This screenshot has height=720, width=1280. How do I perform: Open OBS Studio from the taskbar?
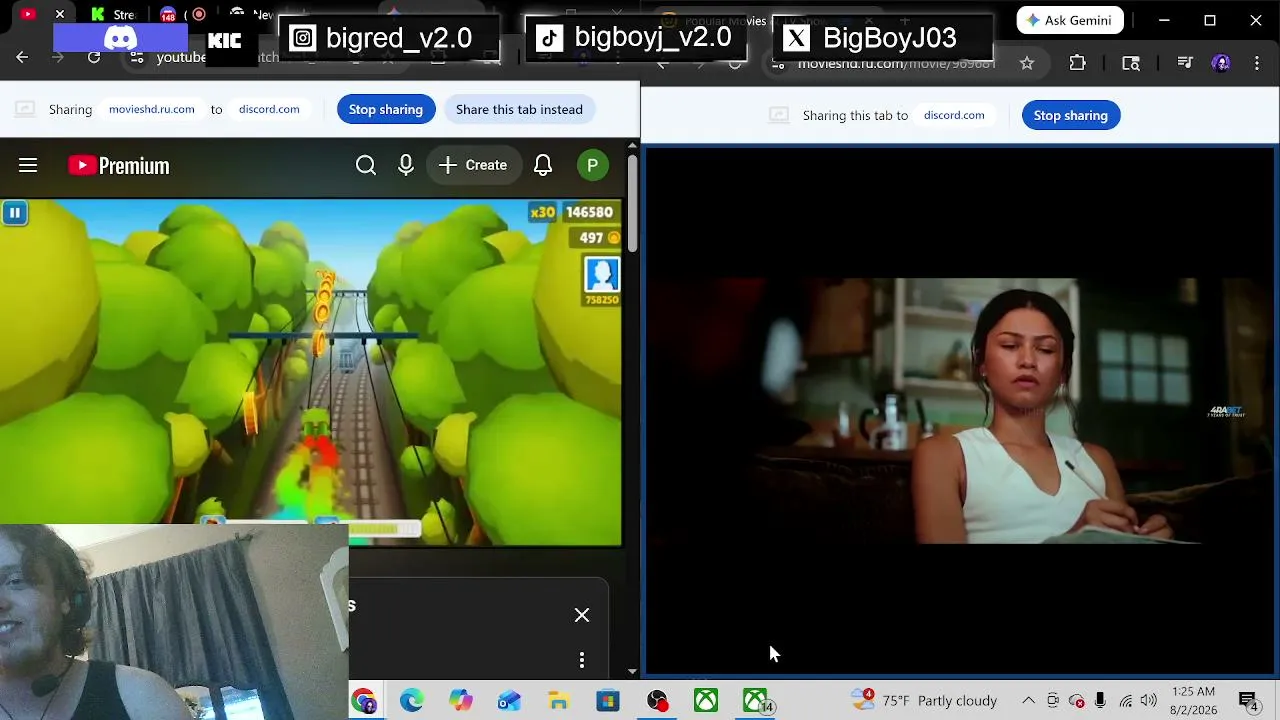657,701
